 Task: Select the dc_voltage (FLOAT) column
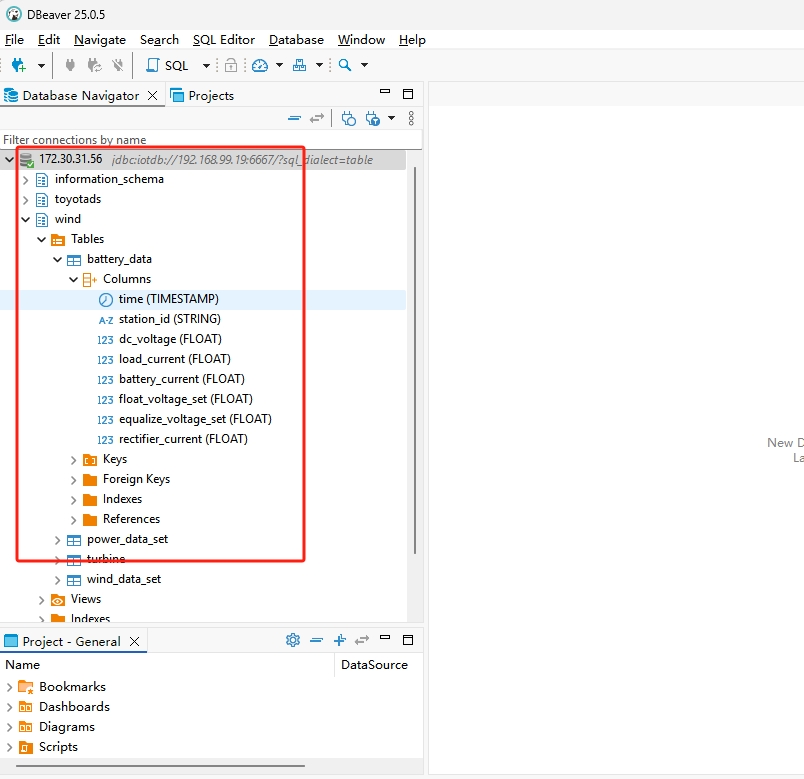[x=170, y=339]
